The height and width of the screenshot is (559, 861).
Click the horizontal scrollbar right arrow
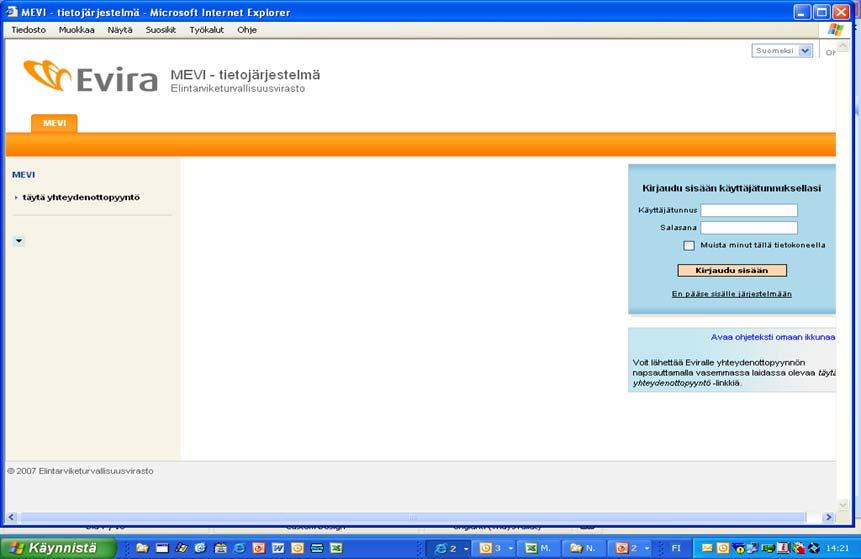[829, 517]
